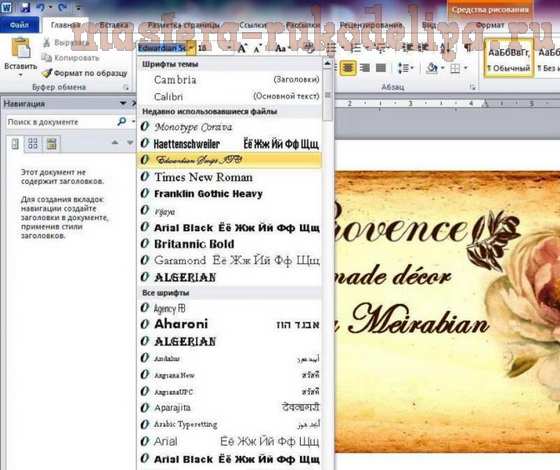This screenshot has width=560, height=470.
Task: Click the previous heading up arrow in navigation pane
Action: coord(115,142)
